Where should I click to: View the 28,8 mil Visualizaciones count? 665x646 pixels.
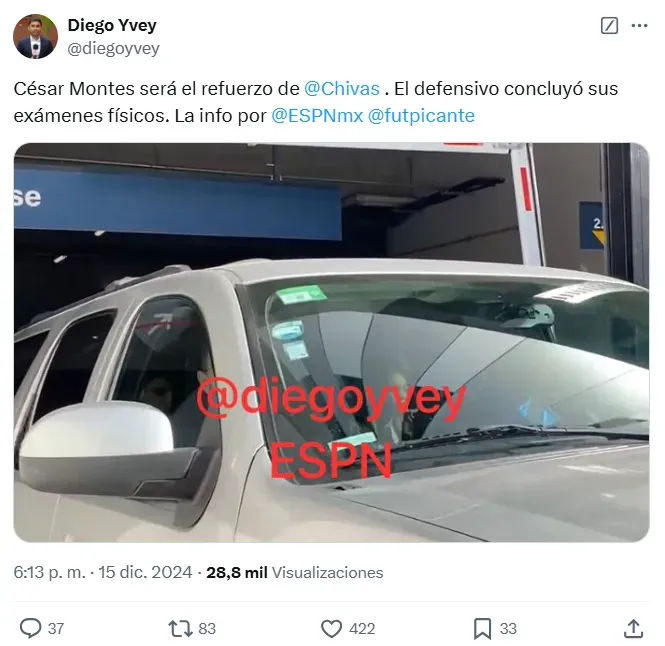click(295, 573)
